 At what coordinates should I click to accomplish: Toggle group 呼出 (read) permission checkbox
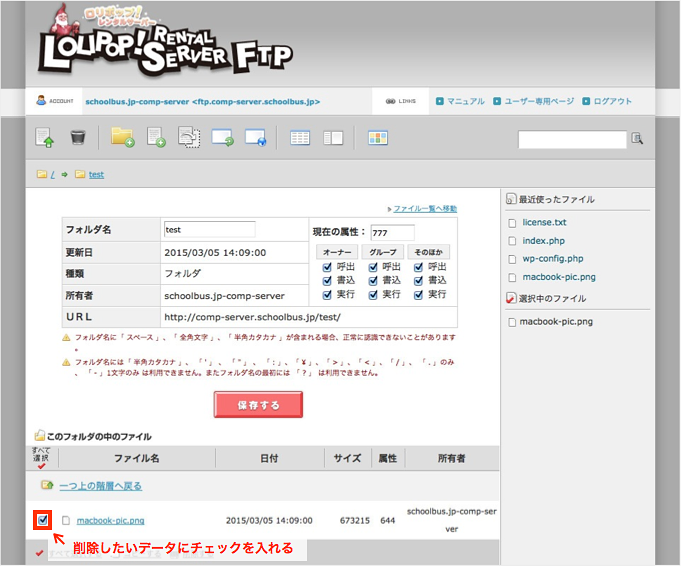pos(373,267)
